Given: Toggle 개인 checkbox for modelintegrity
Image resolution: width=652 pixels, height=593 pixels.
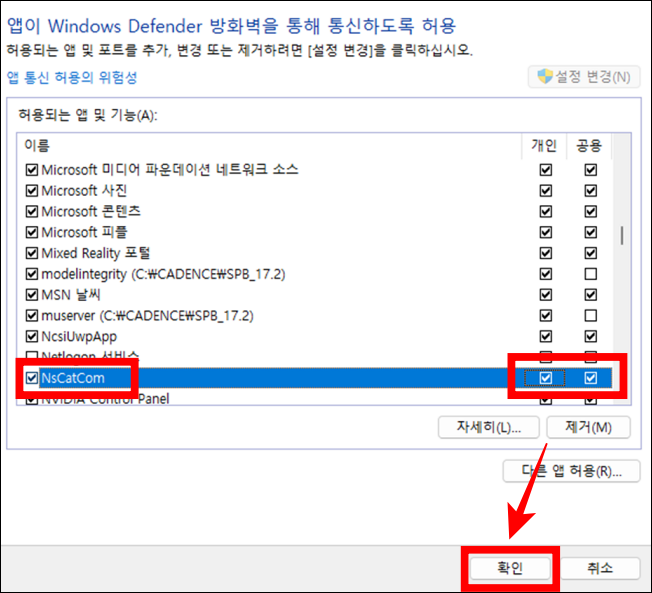Looking at the screenshot, I should pyautogui.click(x=546, y=274).
